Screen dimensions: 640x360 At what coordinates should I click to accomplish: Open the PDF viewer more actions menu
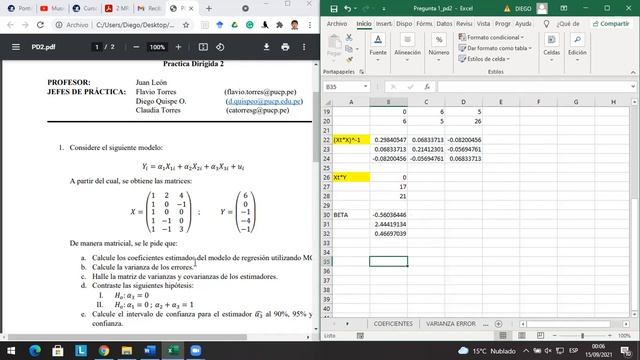[304, 47]
